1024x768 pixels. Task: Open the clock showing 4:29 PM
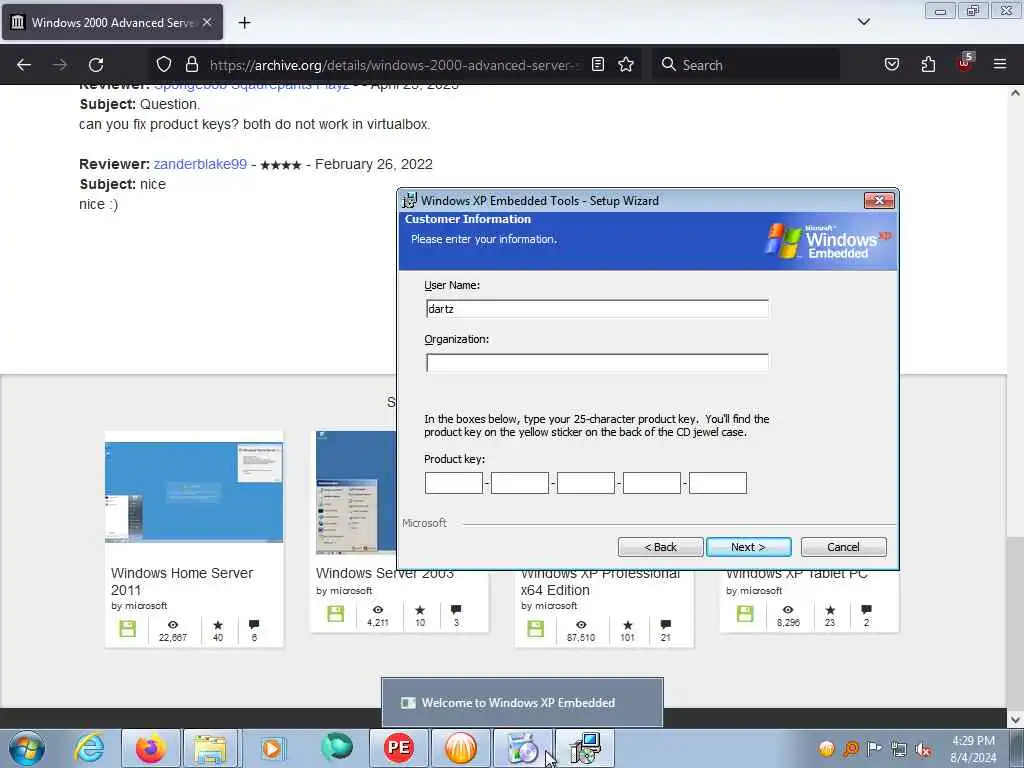coord(973,749)
